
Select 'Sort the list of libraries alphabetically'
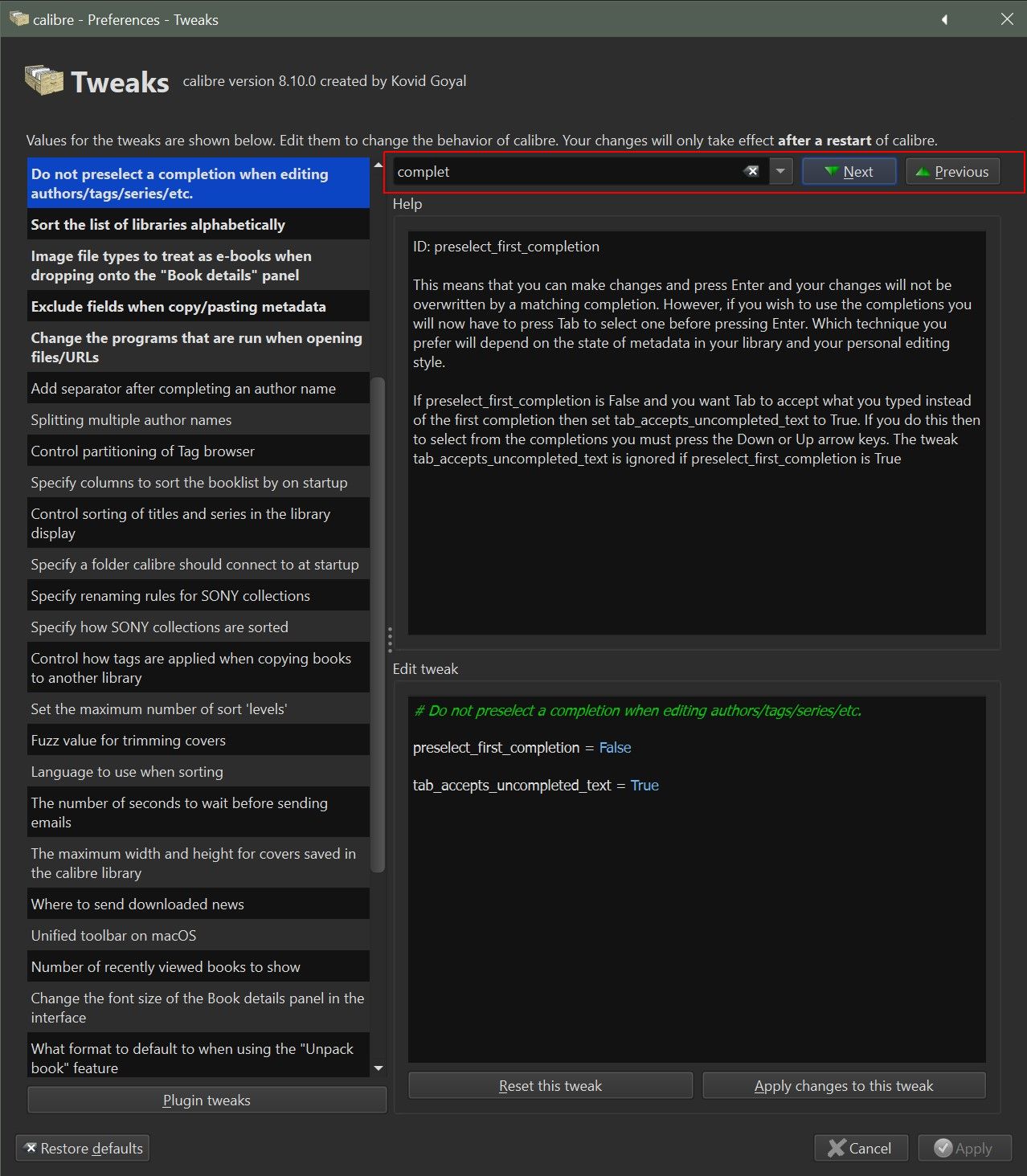(x=198, y=225)
